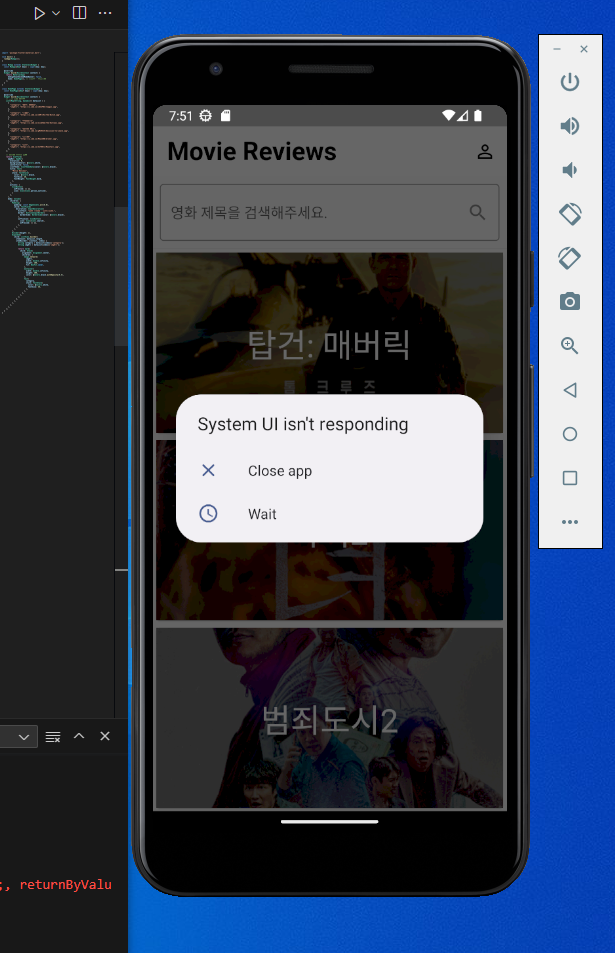Screen dimensions: 615x953
Task: Tap the emulator Home circle button
Action: tap(569, 434)
